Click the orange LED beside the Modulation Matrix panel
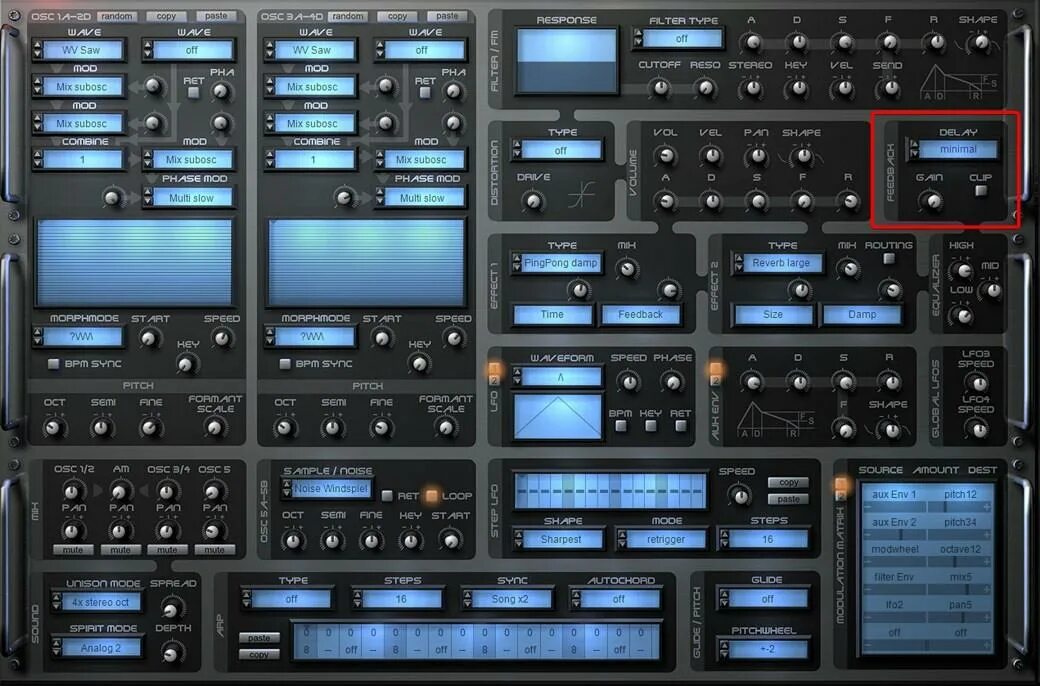The height and width of the screenshot is (686, 1040). coord(841,487)
